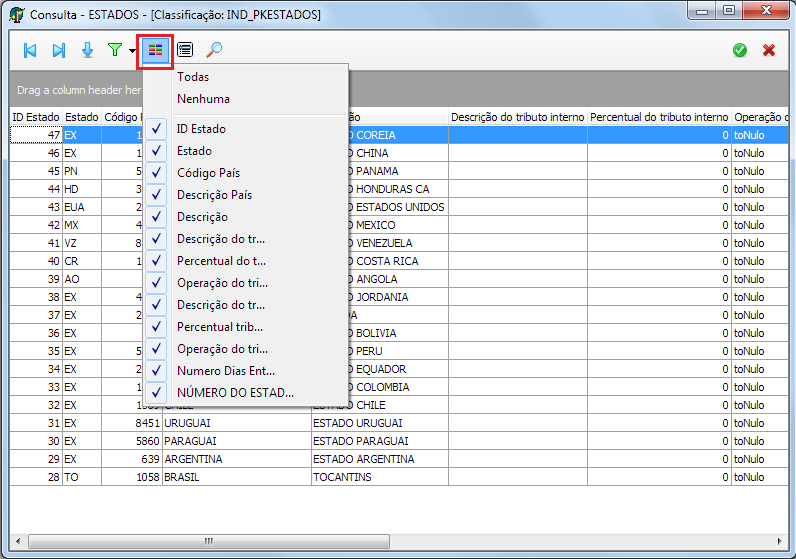This screenshot has height=559, width=796.
Task: Sort by Percentual do tributo interno header
Action: pyautogui.click(x=658, y=117)
